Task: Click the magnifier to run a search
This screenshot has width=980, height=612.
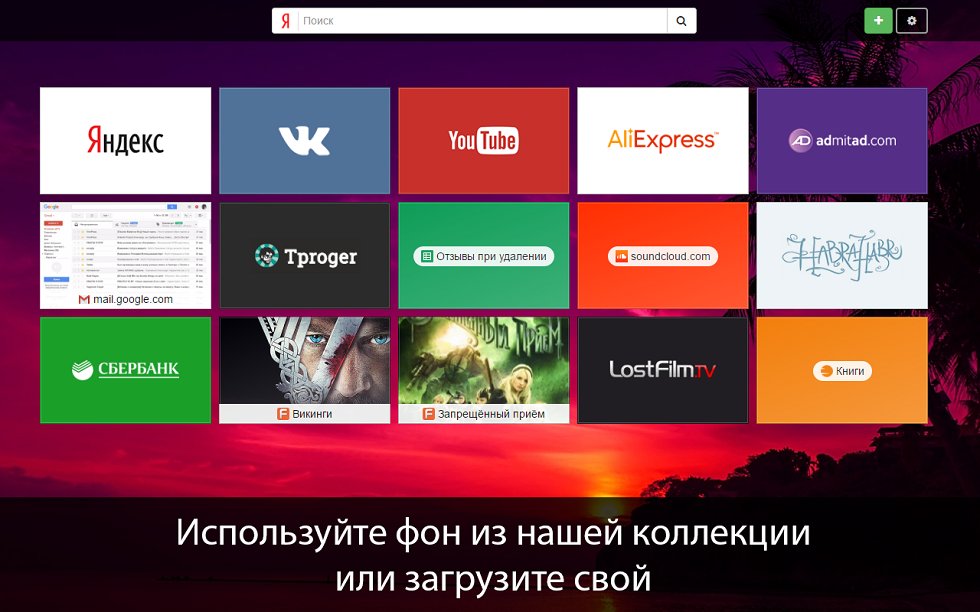Action: 681,20
